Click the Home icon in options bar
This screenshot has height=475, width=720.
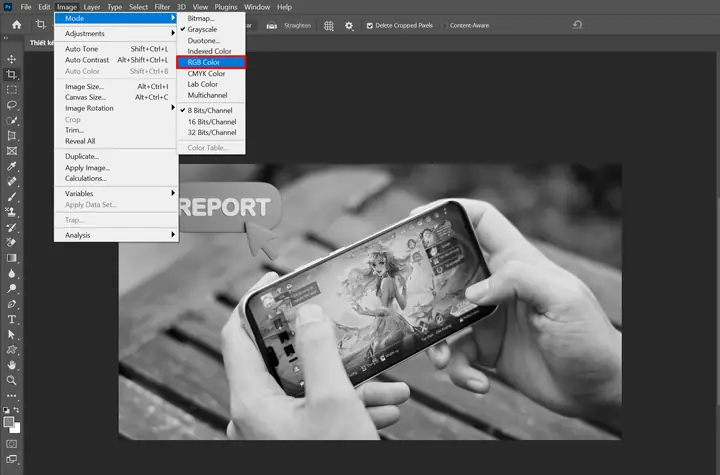pyautogui.click(x=17, y=25)
